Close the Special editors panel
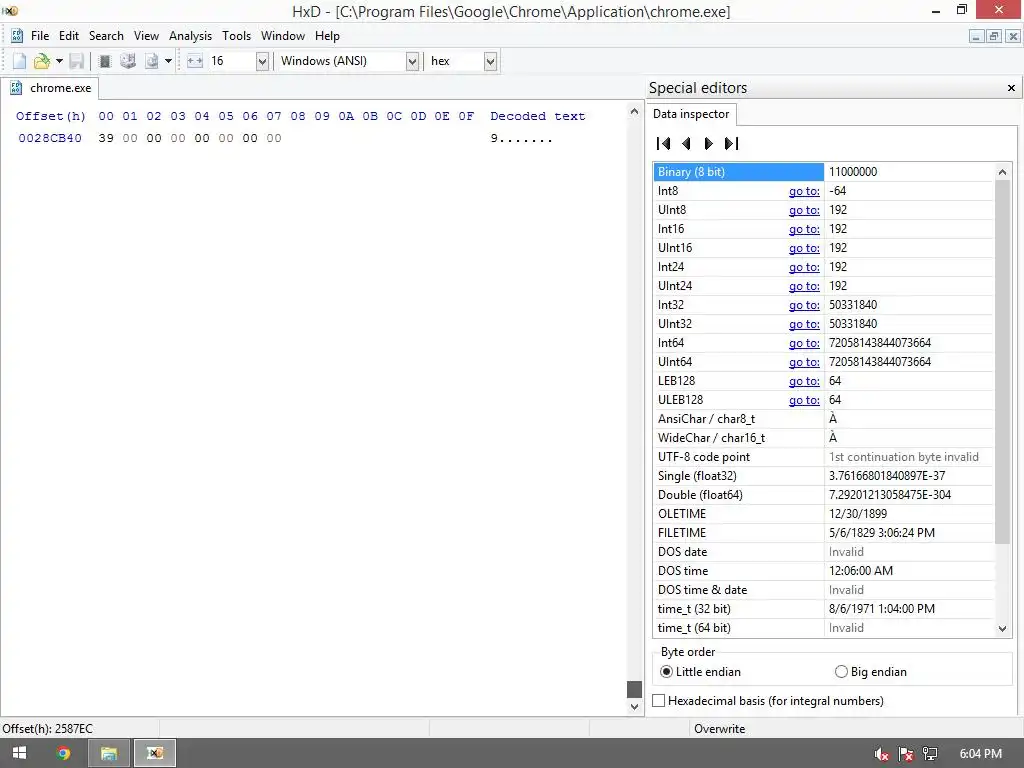1024x768 pixels. point(1011,88)
